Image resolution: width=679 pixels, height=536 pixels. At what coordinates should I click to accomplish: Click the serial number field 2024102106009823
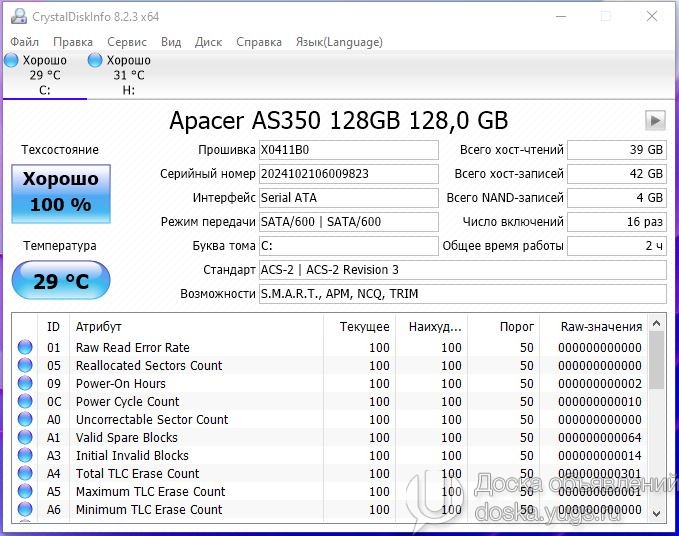click(x=349, y=174)
